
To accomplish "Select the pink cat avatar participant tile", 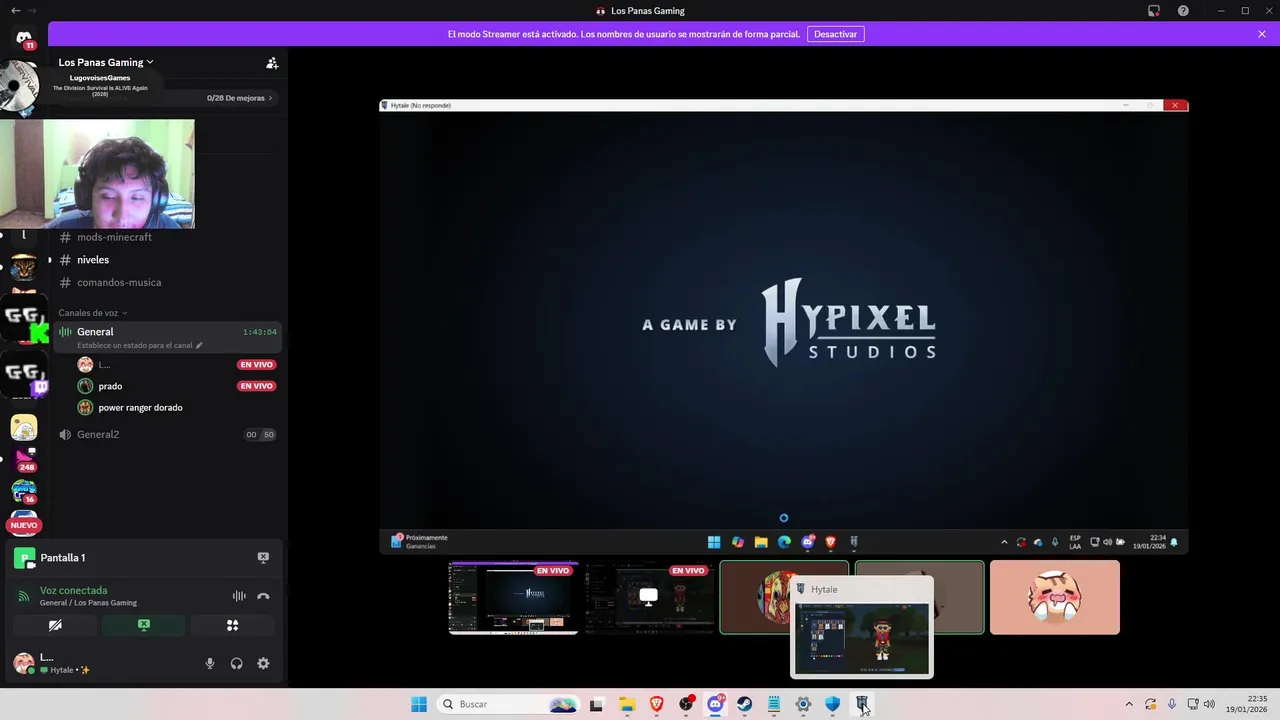I will (1055, 597).
